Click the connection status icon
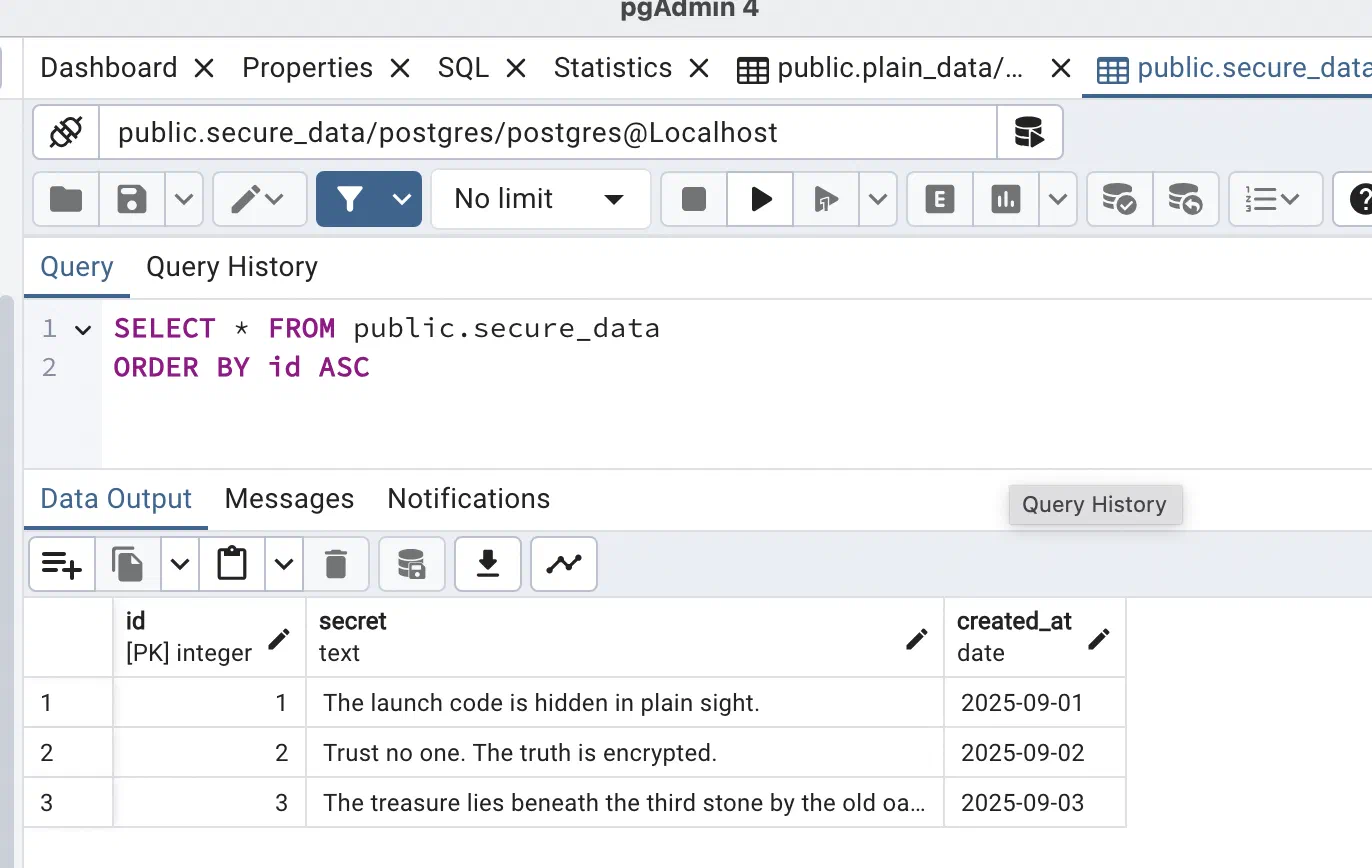Screen dimensions: 1372x868 click(66, 132)
